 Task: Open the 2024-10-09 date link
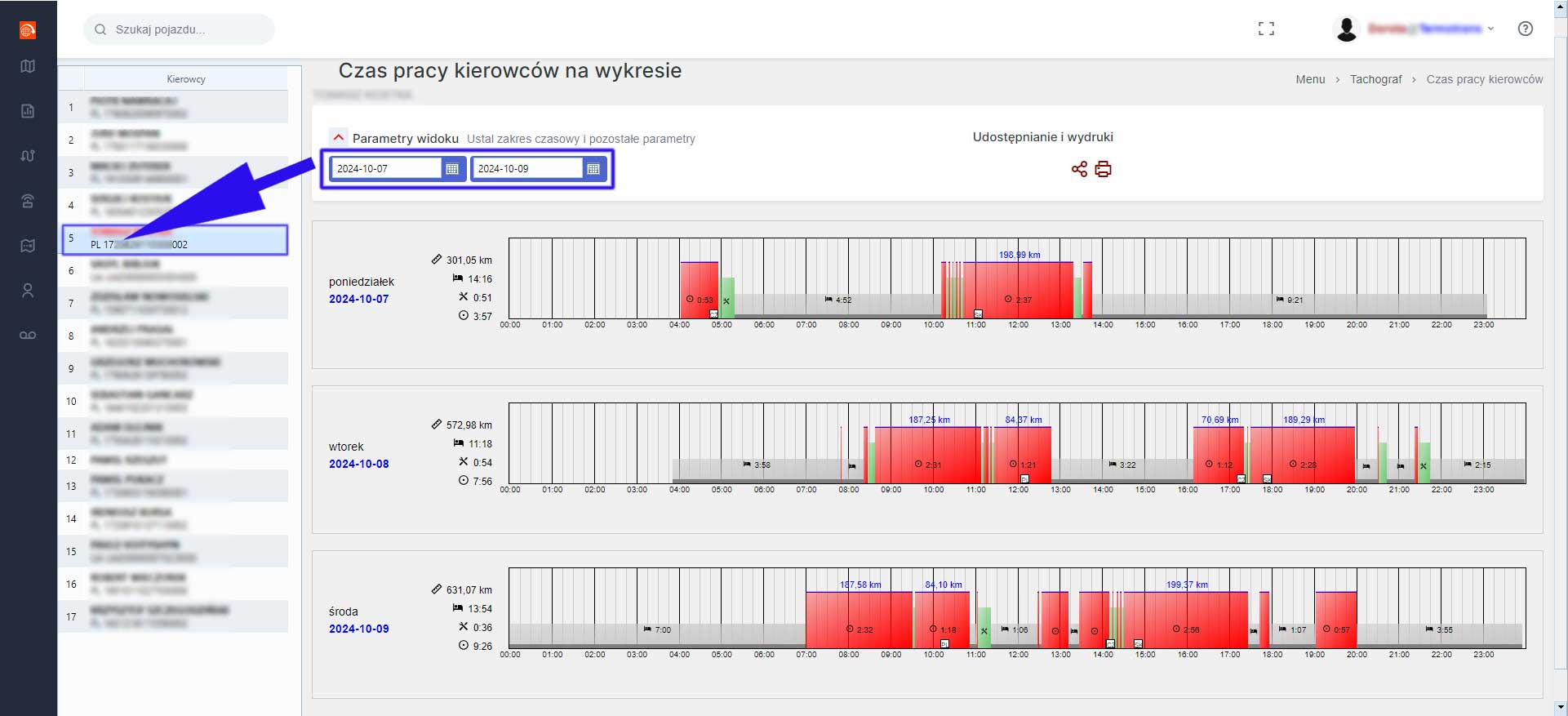pyautogui.click(x=358, y=629)
